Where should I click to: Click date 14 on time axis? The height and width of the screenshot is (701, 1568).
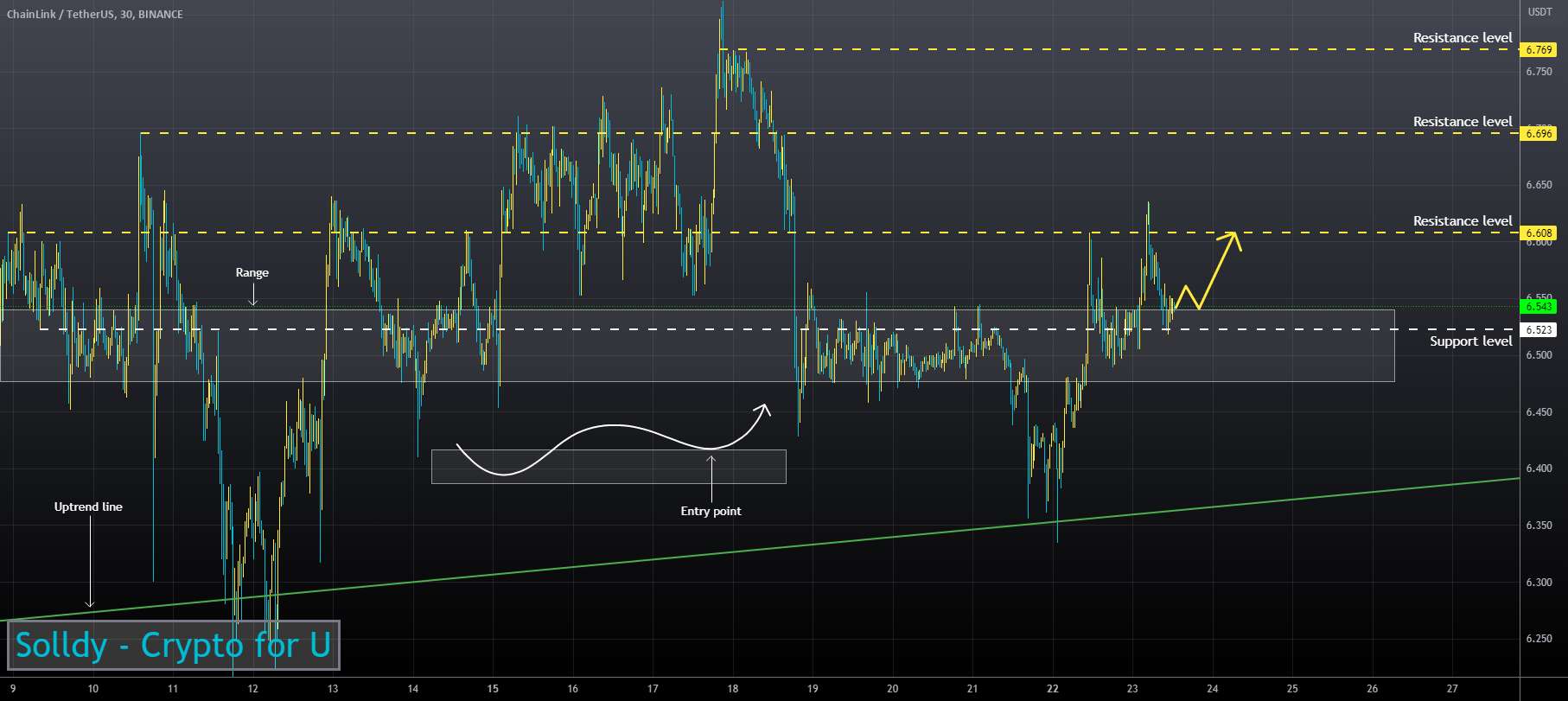[412, 689]
